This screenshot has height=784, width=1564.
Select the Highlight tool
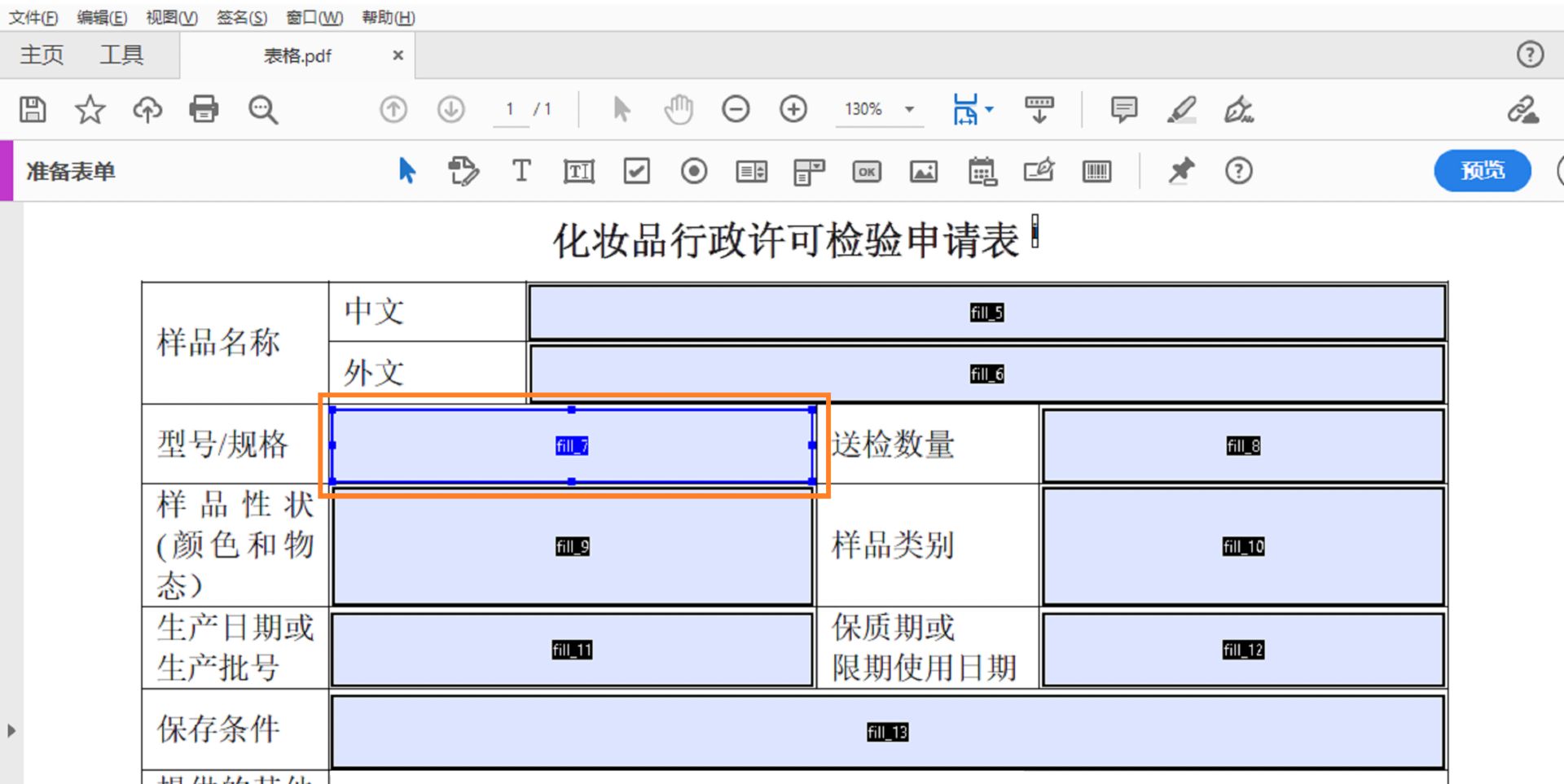[1182, 109]
